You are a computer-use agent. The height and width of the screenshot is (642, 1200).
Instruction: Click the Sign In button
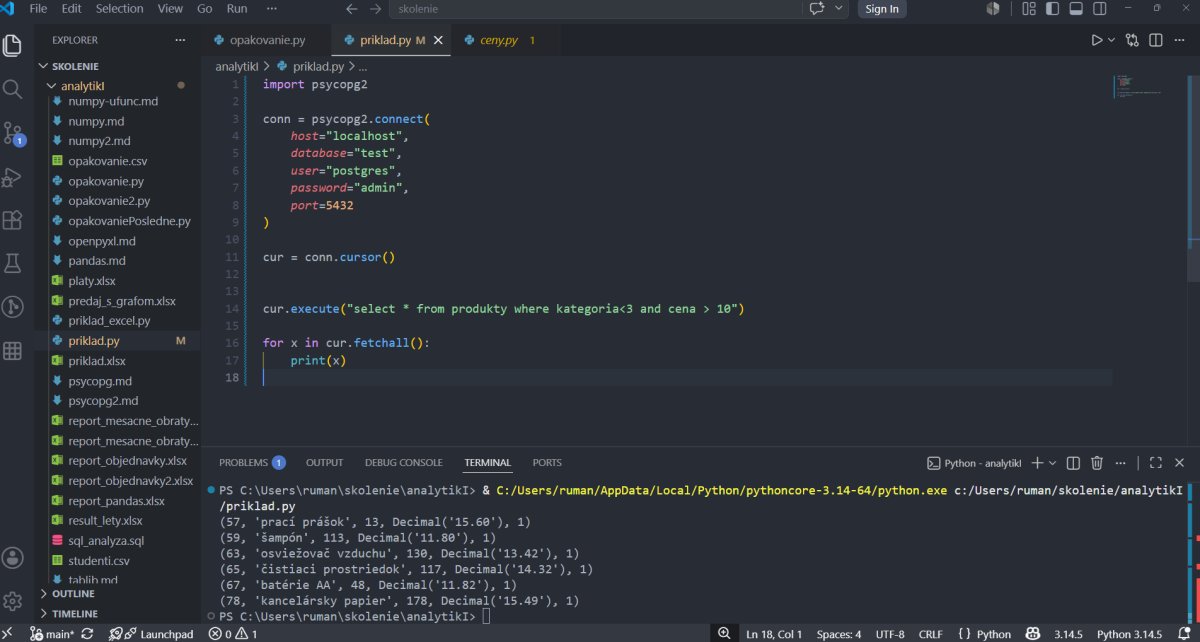click(x=881, y=9)
